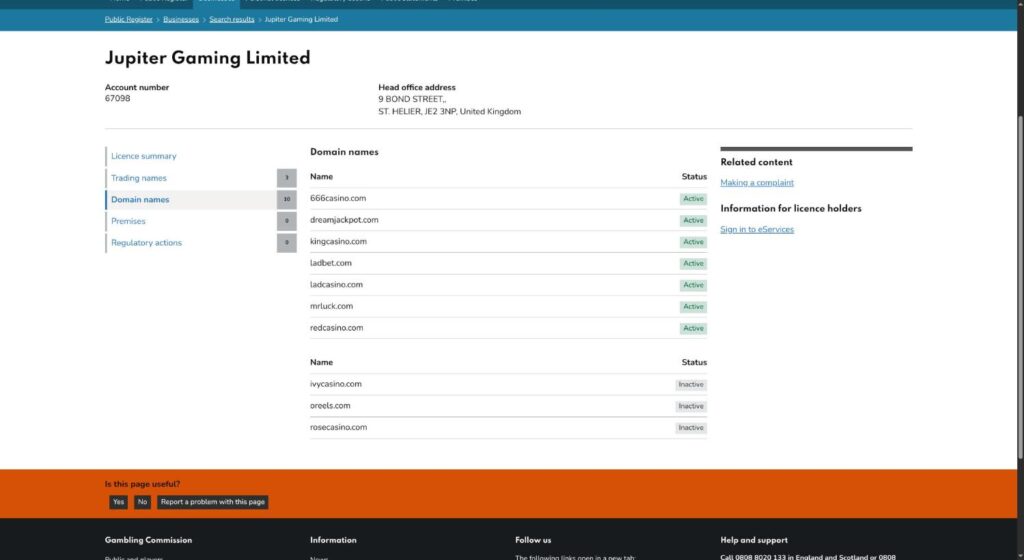Click the account number 67098
1024x560 pixels.
point(118,99)
